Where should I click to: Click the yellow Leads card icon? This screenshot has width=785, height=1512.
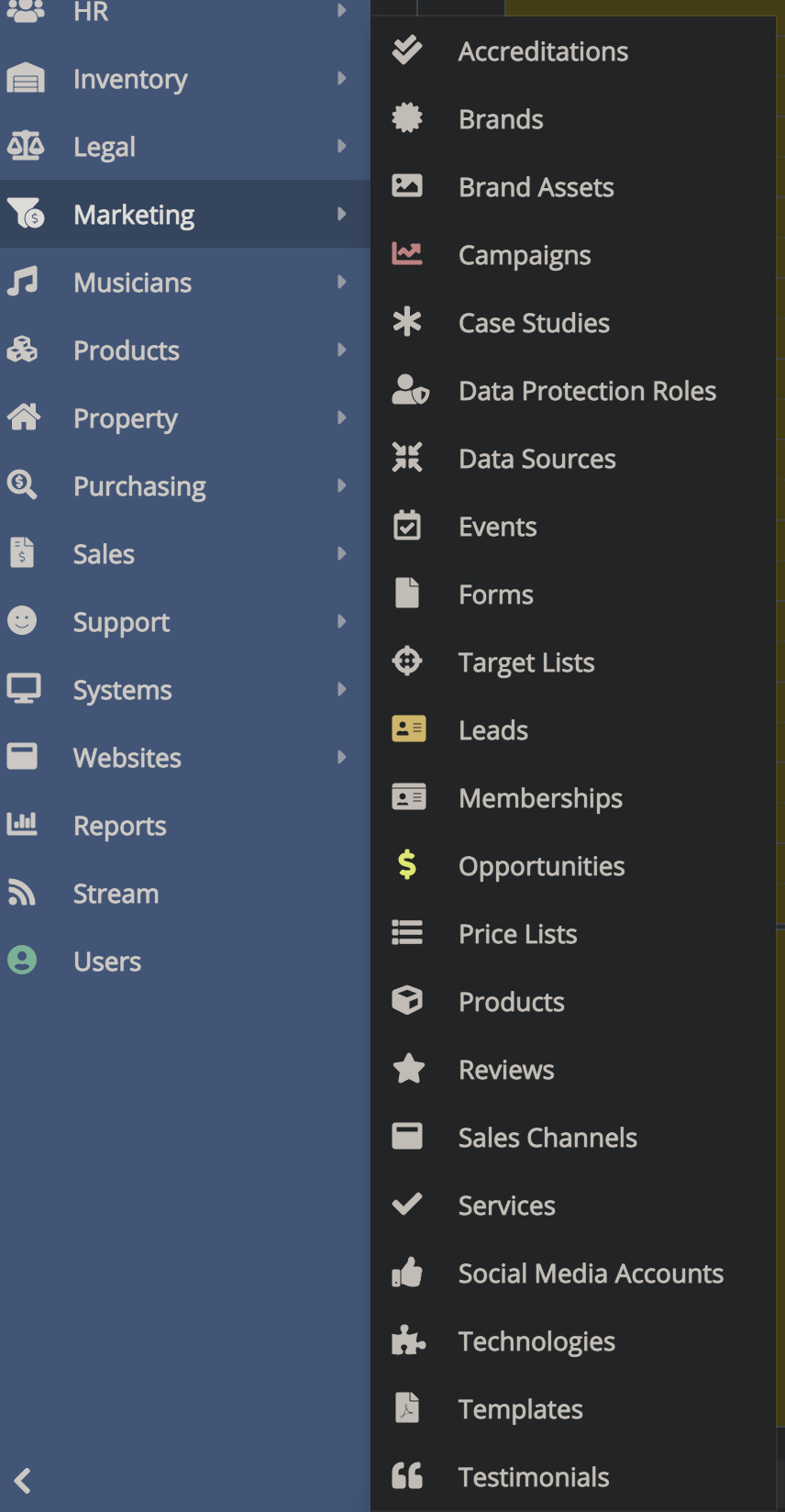(408, 729)
